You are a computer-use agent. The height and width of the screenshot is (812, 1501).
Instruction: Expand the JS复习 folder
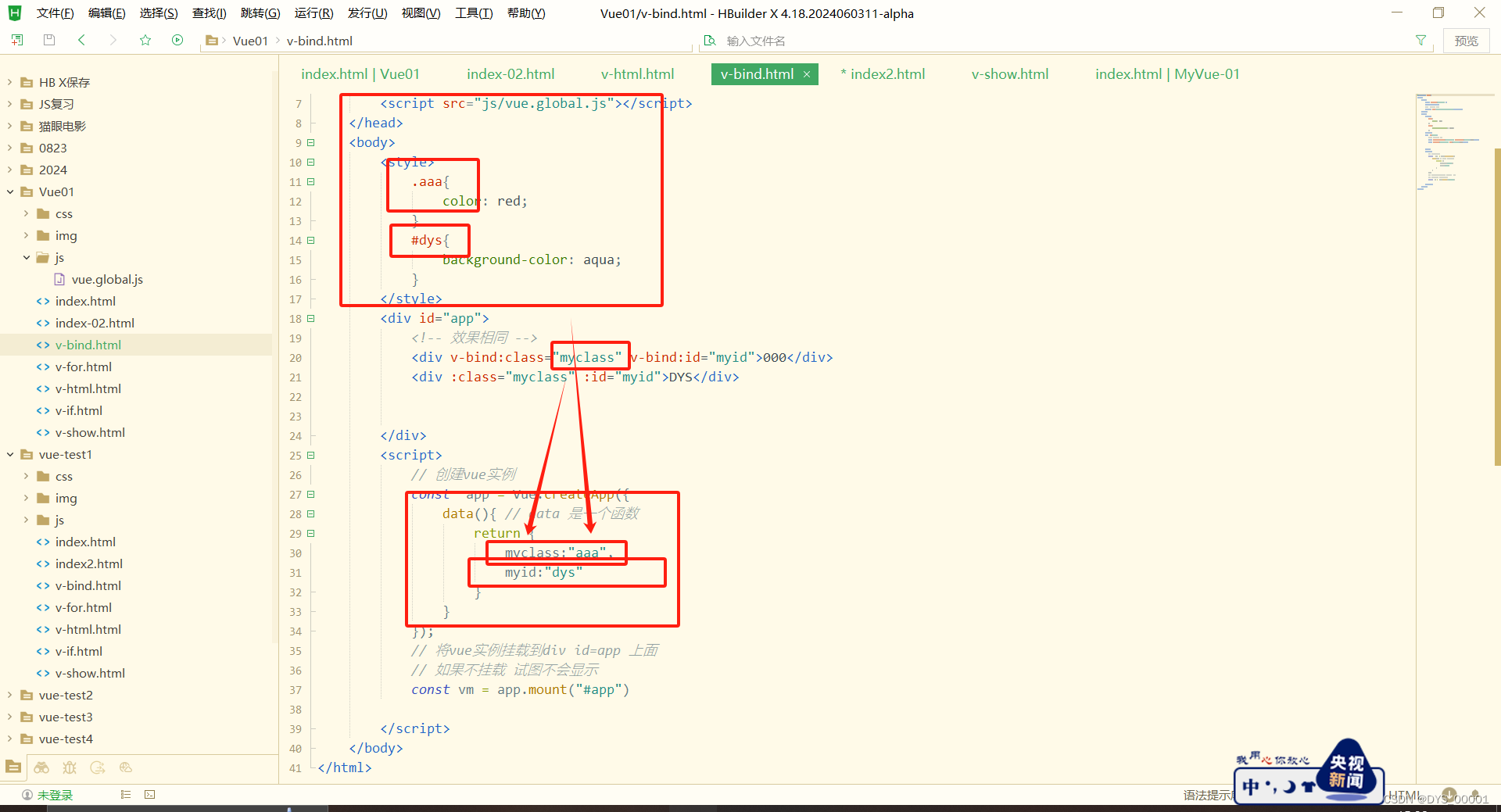tap(10, 104)
